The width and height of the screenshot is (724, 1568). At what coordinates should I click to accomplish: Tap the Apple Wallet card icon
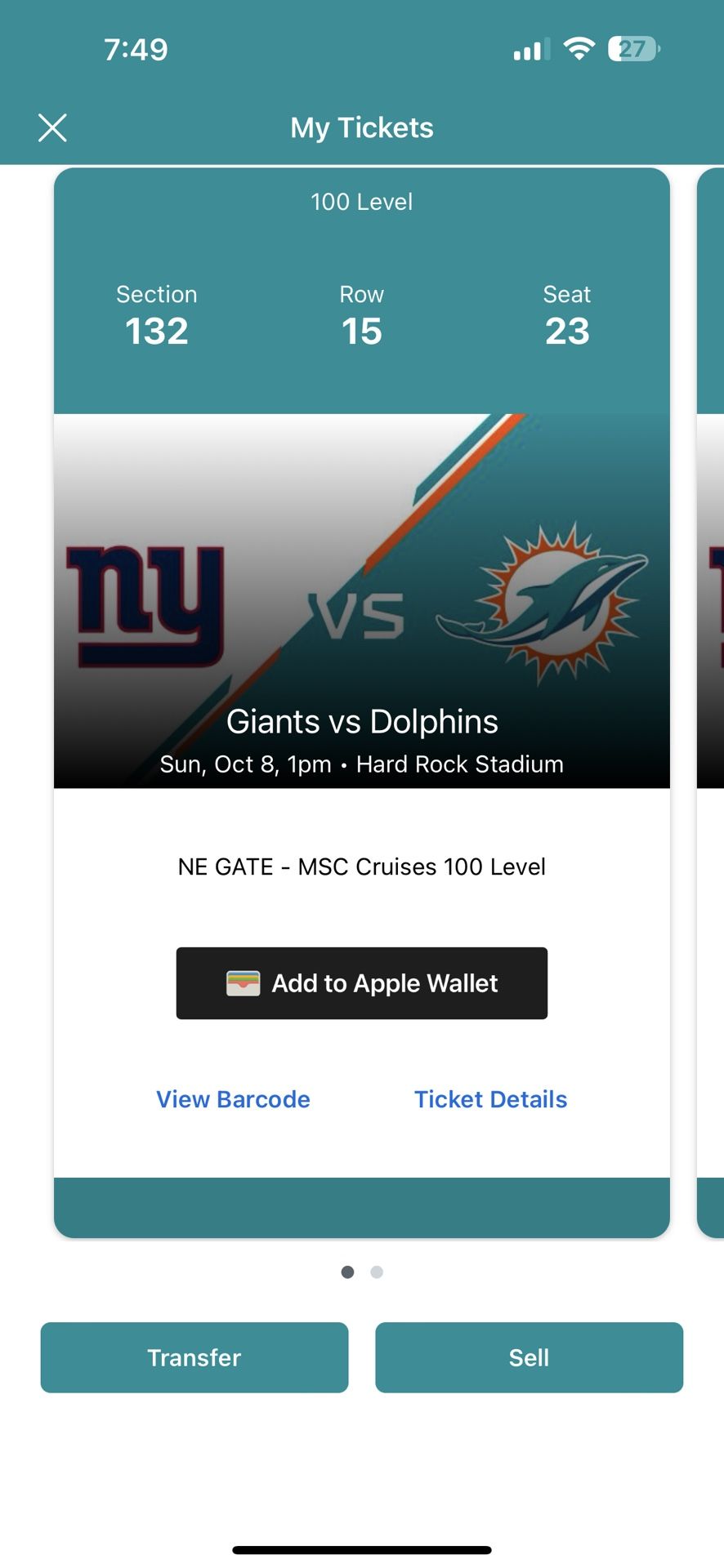(x=243, y=983)
